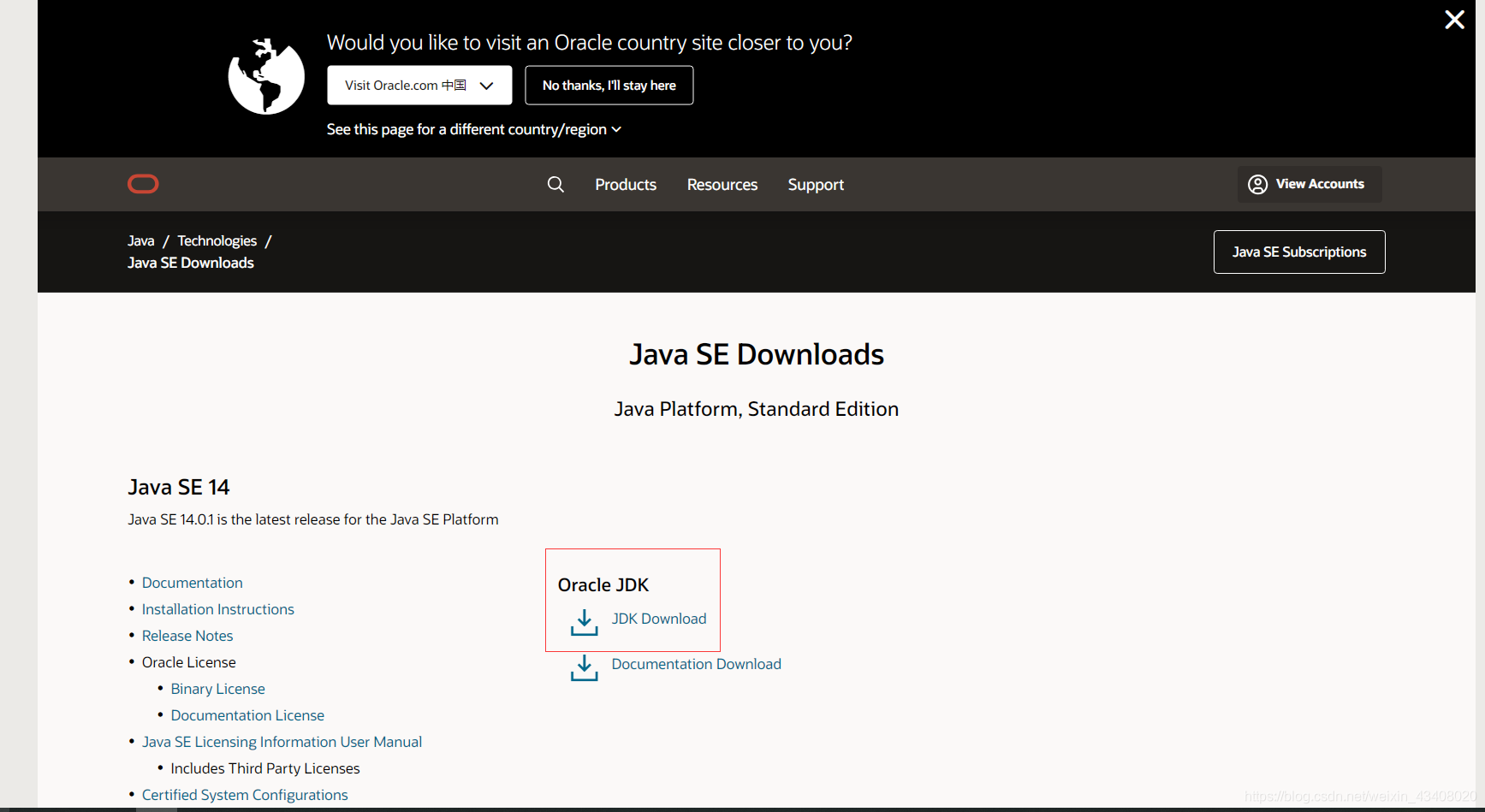This screenshot has width=1485, height=812.
Task: Open the Resources menu
Action: (722, 185)
